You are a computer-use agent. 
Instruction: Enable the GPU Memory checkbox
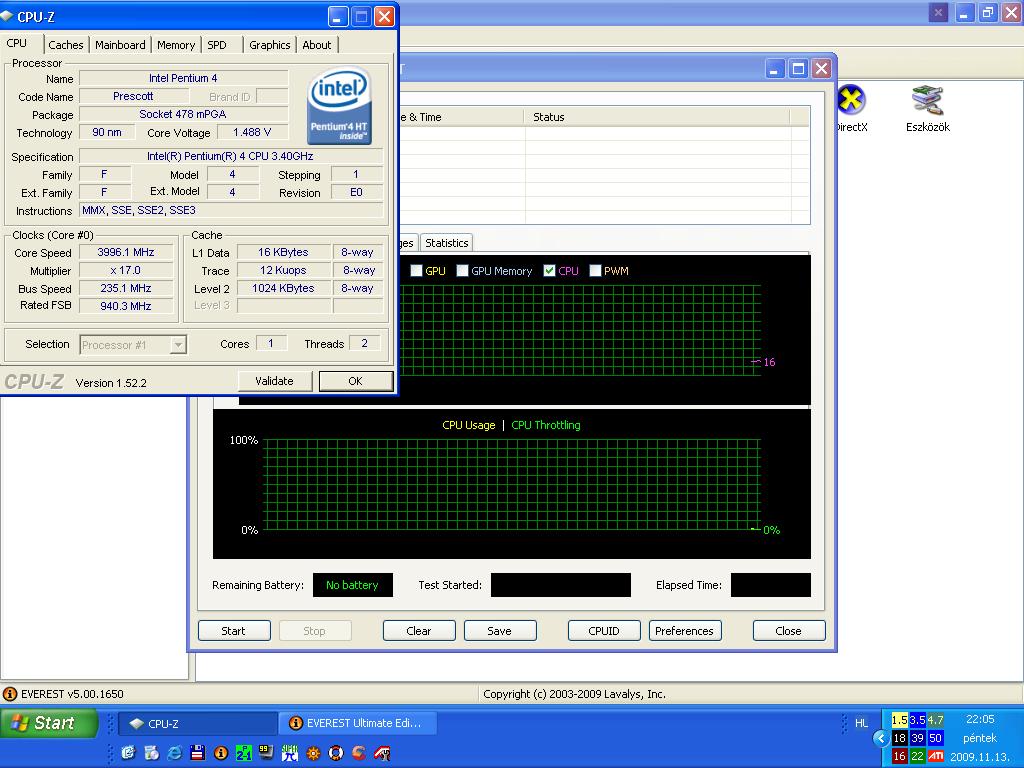tap(463, 271)
